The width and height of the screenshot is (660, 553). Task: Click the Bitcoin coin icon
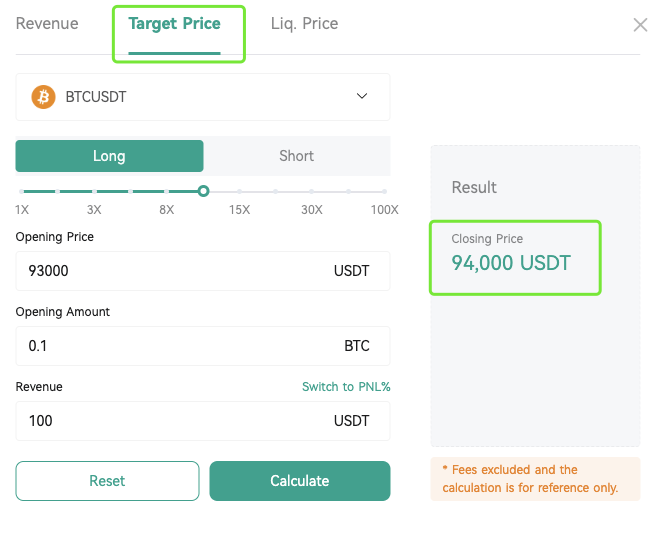(43, 97)
